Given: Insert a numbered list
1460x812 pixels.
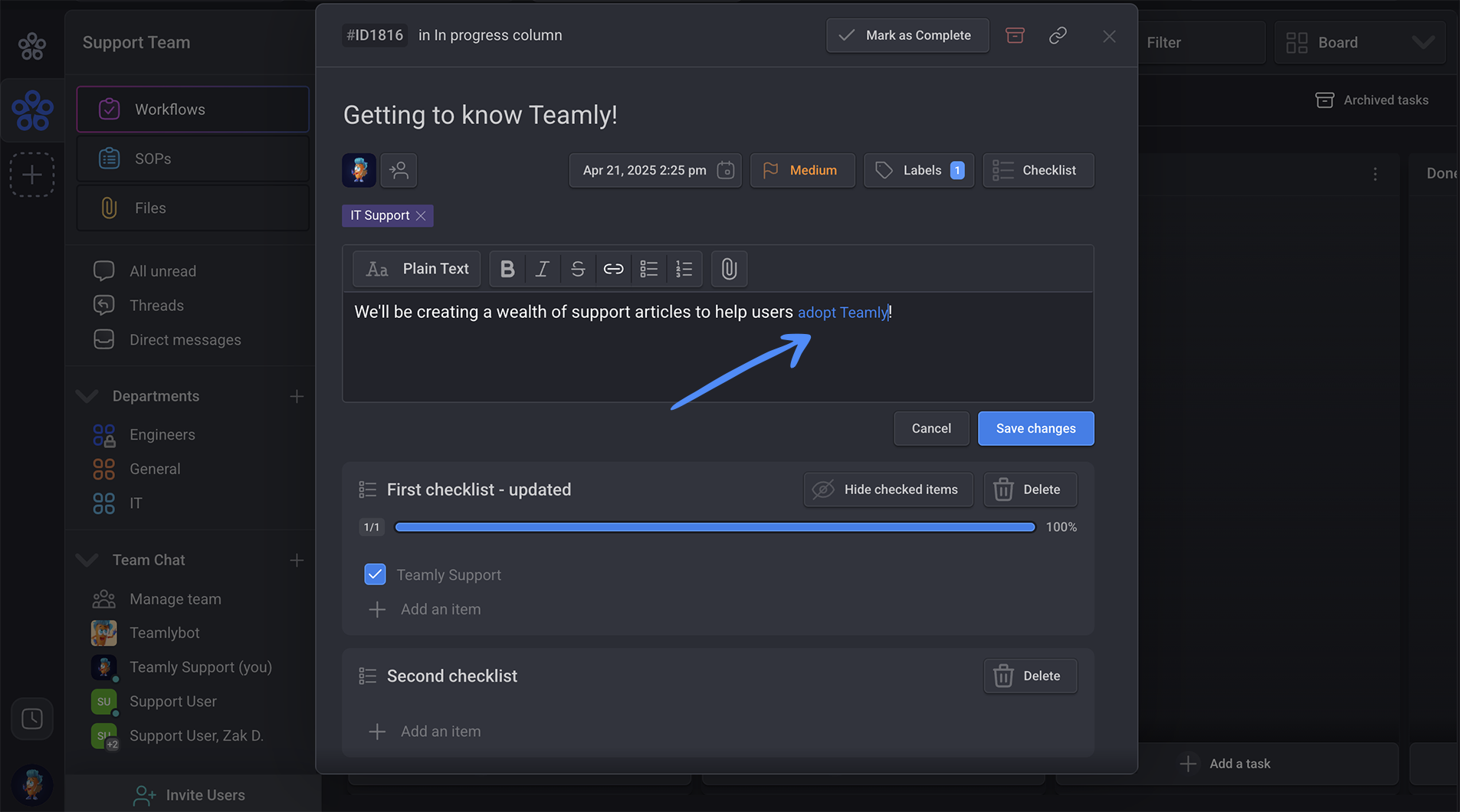Looking at the screenshot, I should pos(684,269).
